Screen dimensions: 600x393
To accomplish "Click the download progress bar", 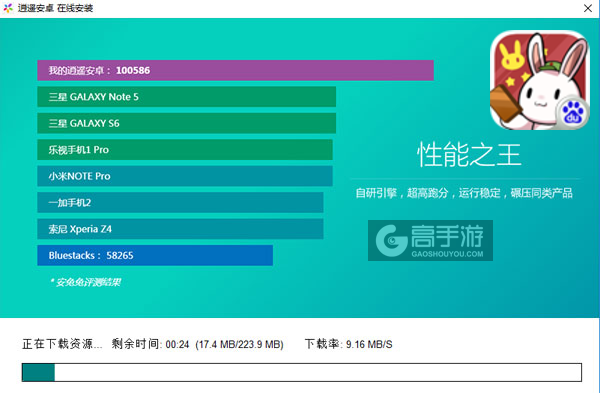I will [302, 372].
